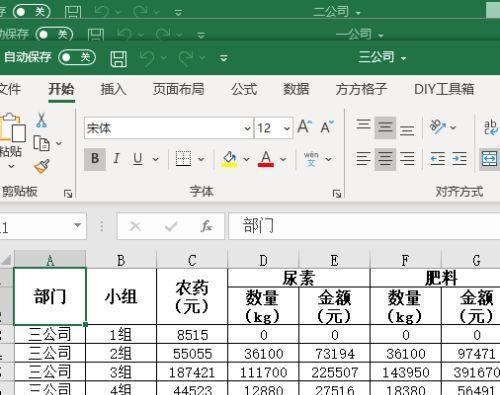Toggle Italic formatting

pos(116,159)
